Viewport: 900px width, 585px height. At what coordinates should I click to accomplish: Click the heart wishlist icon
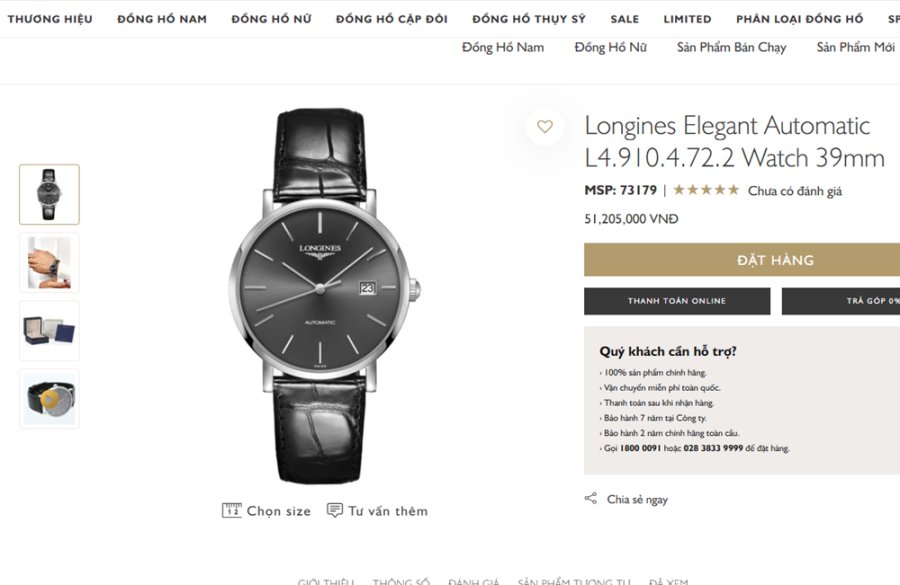[x=545, y=127]
